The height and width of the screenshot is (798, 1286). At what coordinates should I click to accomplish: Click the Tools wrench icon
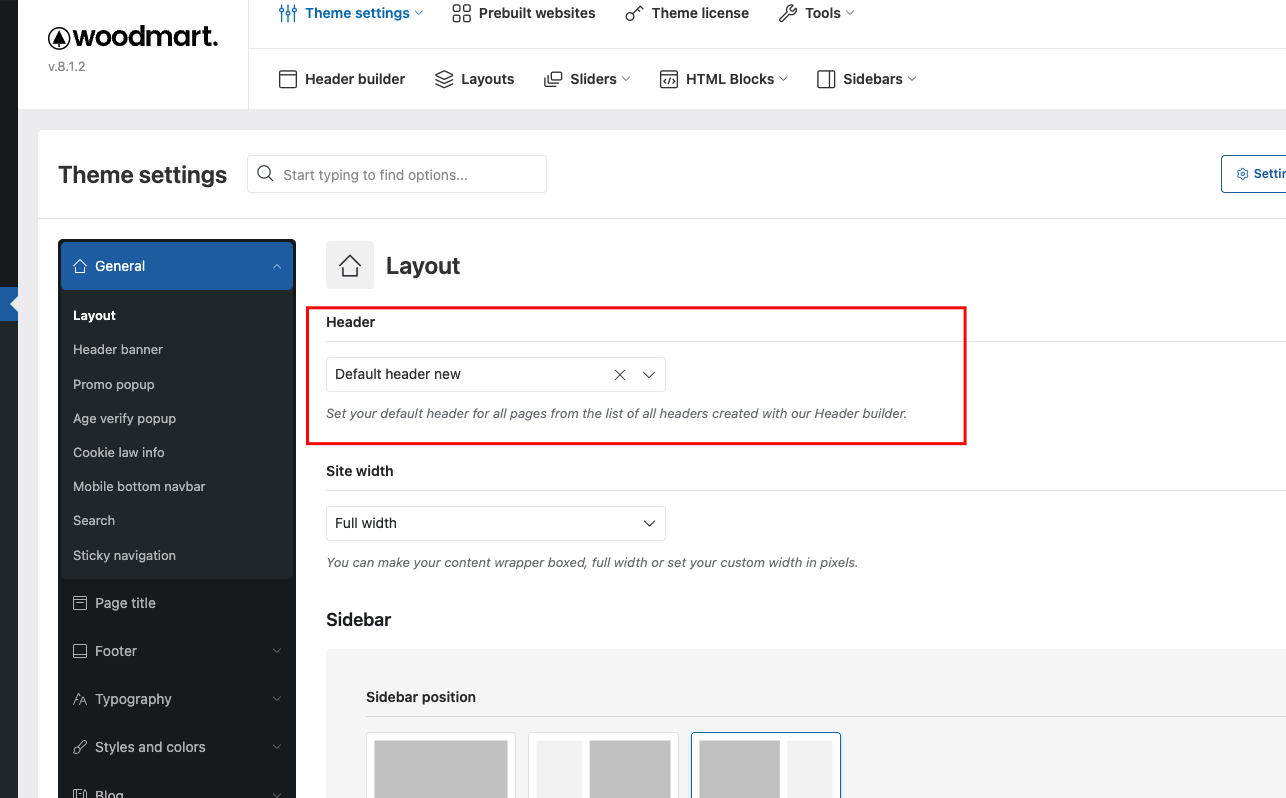(788, 13)
